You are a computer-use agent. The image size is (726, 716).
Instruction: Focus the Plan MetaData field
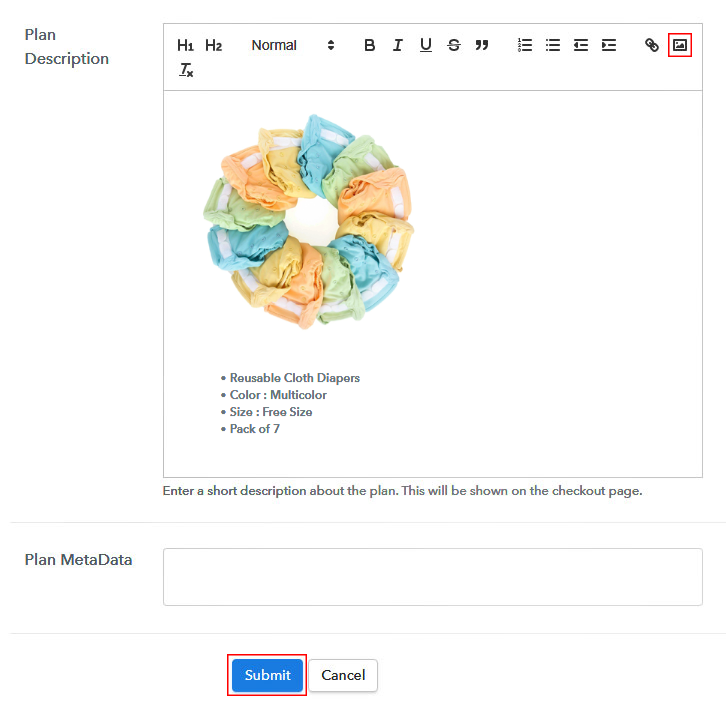click(432, 577)
